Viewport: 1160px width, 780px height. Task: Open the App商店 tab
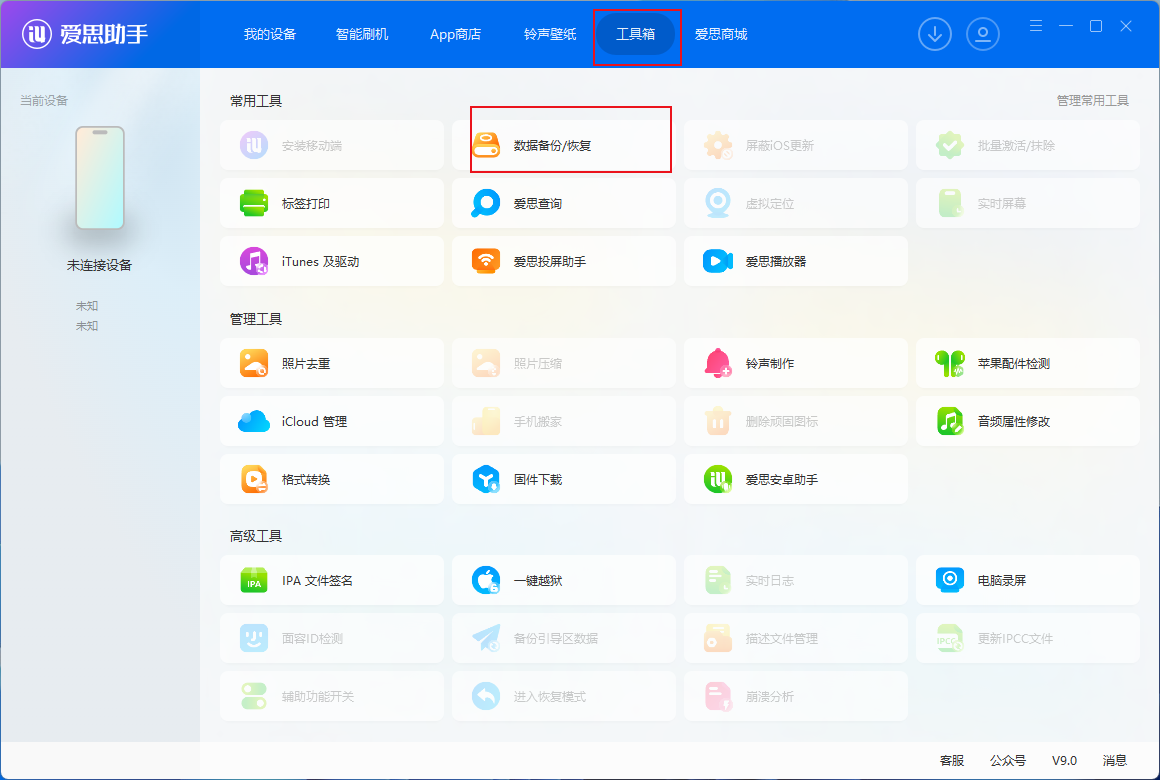click(x=456, y=34)
